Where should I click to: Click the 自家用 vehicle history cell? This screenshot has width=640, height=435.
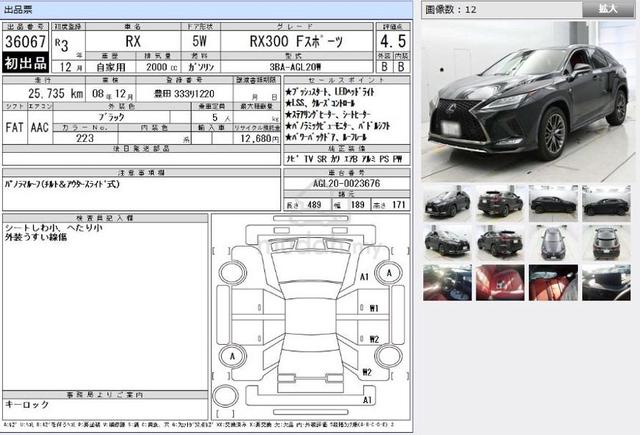(111, 67)
